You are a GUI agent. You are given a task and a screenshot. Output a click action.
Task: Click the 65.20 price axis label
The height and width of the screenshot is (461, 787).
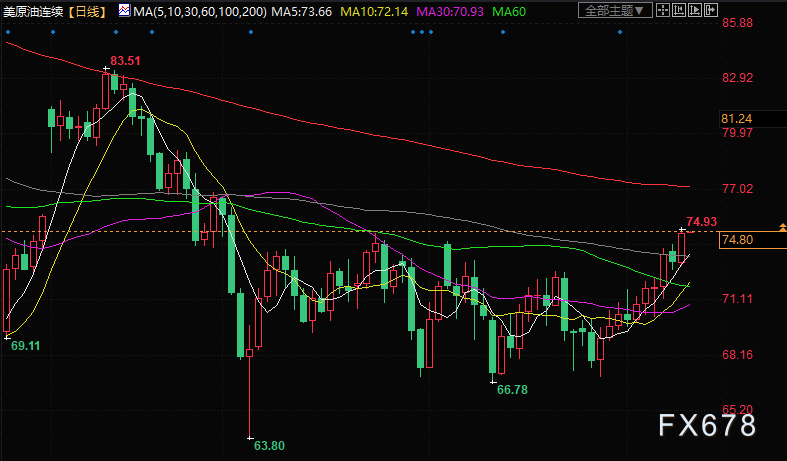(737, 409)
